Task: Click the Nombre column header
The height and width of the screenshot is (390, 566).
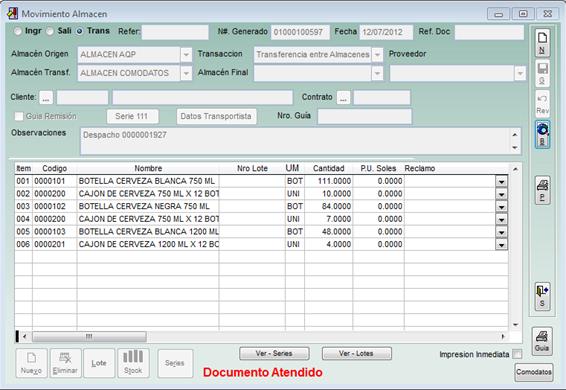Action: 148,168
